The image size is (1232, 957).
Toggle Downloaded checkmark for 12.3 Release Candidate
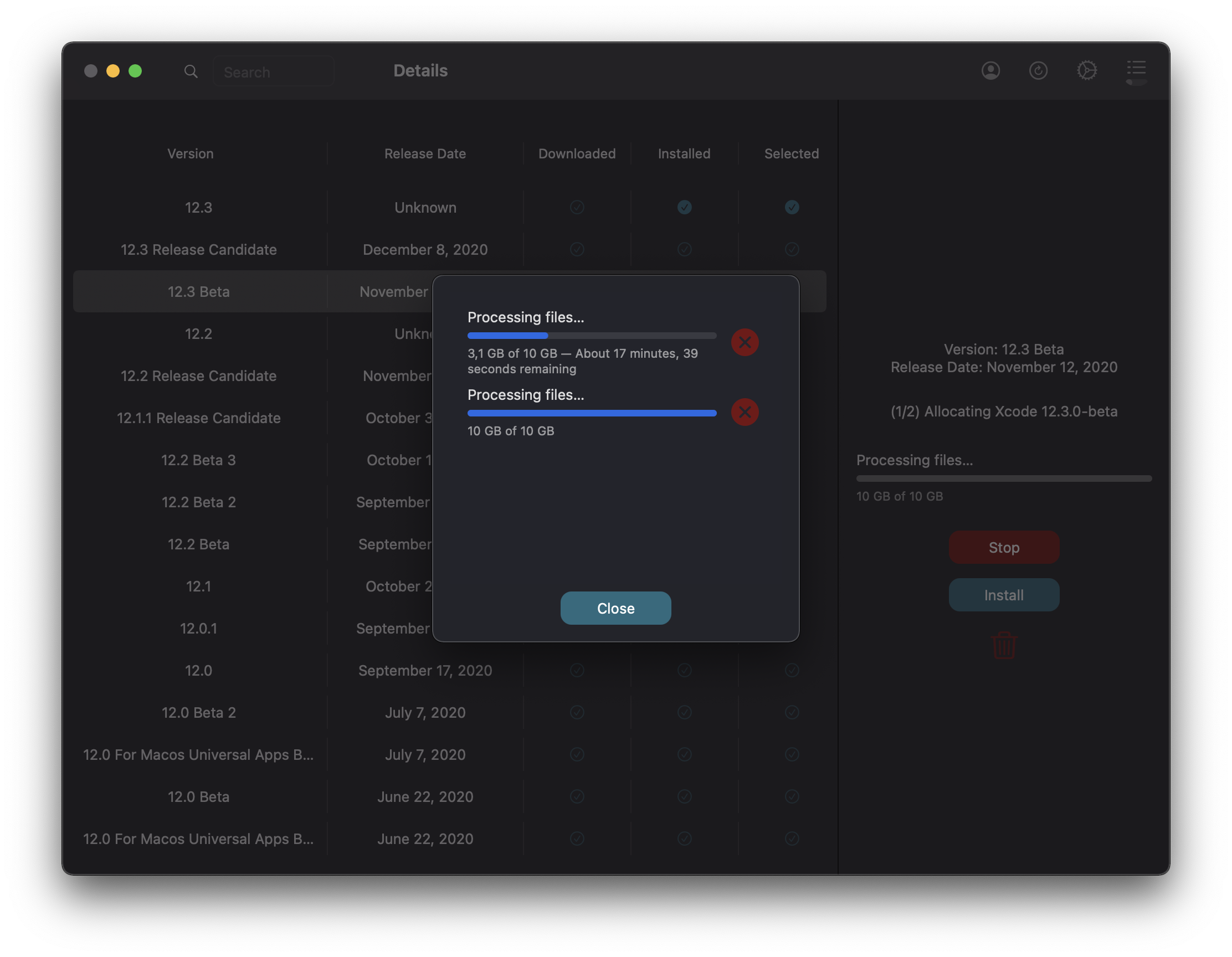pyautogui.click(x=577, y=249)
